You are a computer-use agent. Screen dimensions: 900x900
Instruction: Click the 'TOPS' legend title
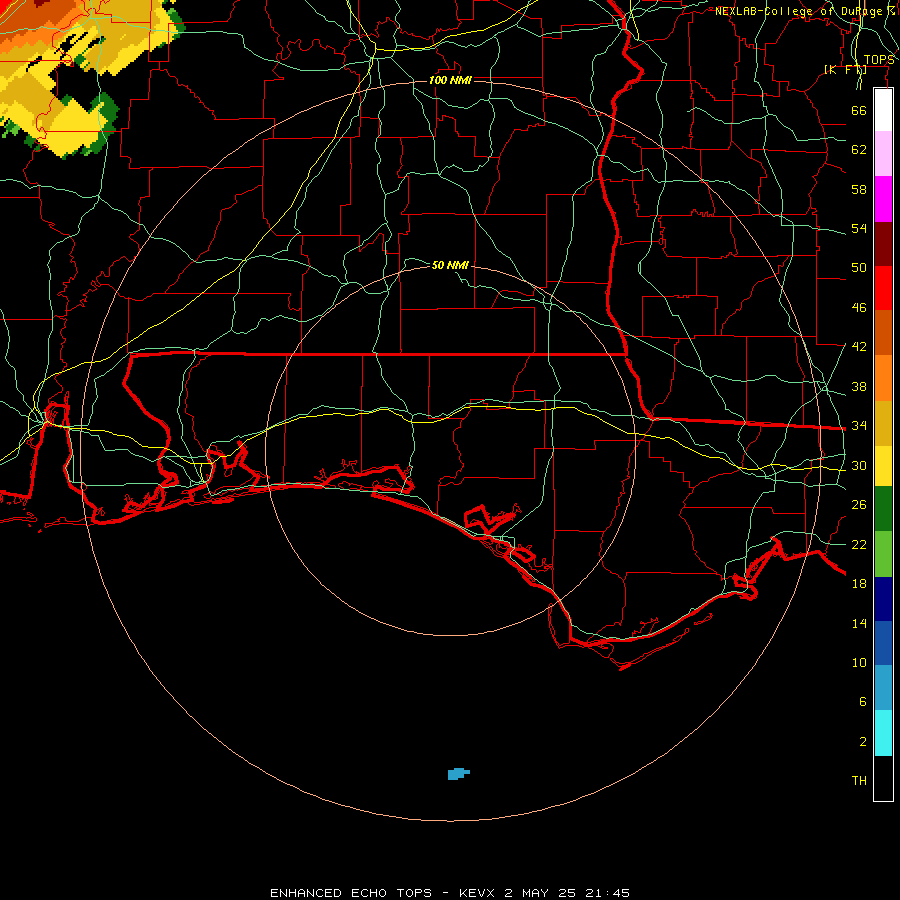click(879, 60)
